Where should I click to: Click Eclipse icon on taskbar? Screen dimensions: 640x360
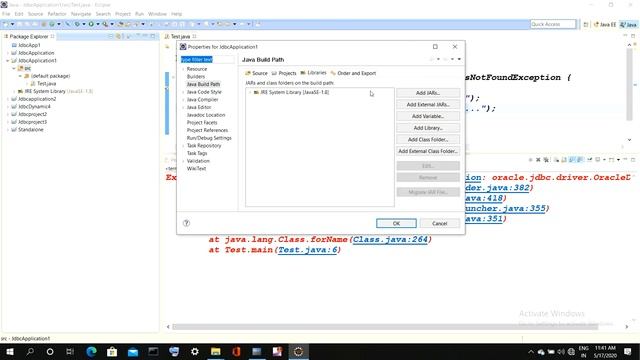coord(298,351)
